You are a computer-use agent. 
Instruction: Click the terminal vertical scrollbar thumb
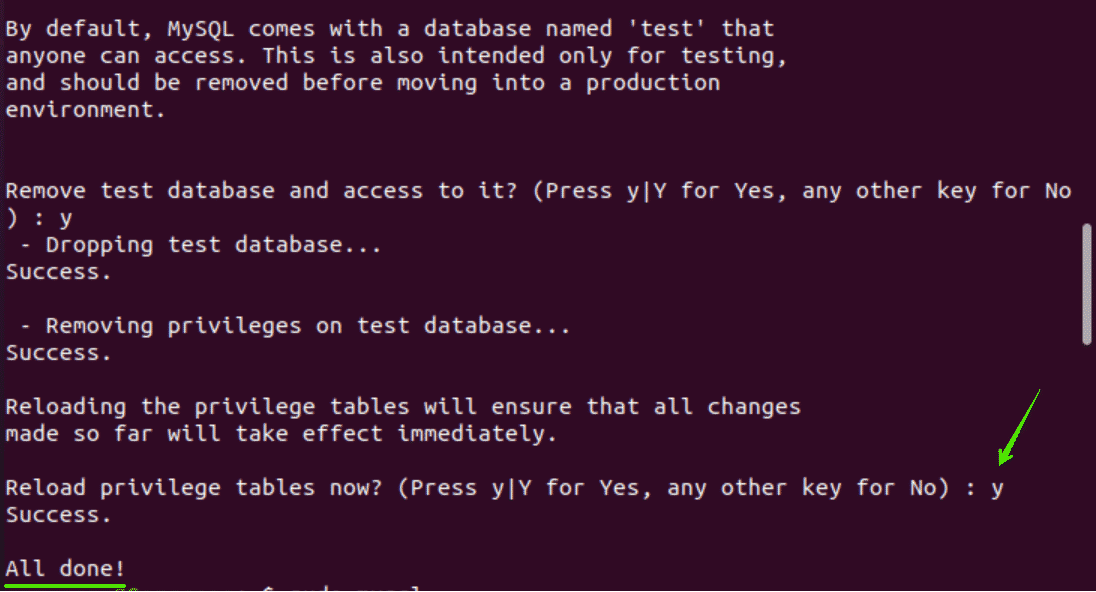point(1087,285)
